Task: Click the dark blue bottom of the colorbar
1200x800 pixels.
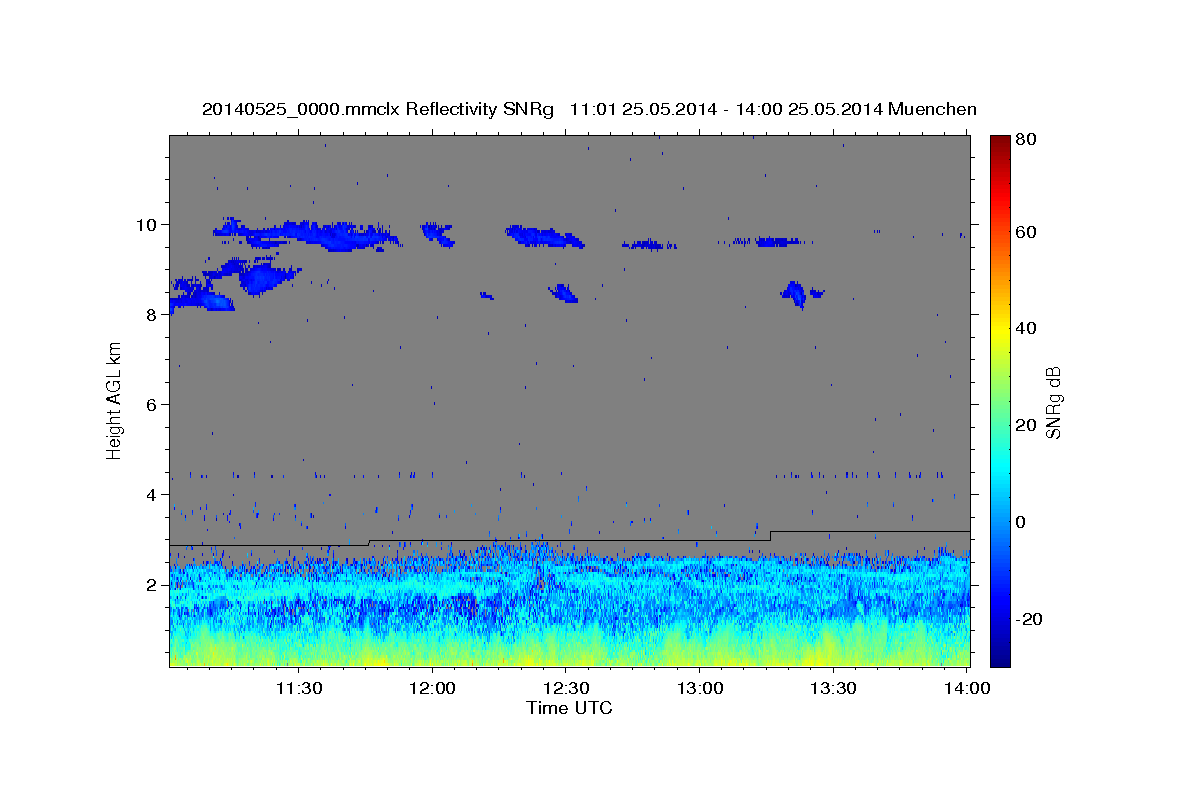Action: 999,658
